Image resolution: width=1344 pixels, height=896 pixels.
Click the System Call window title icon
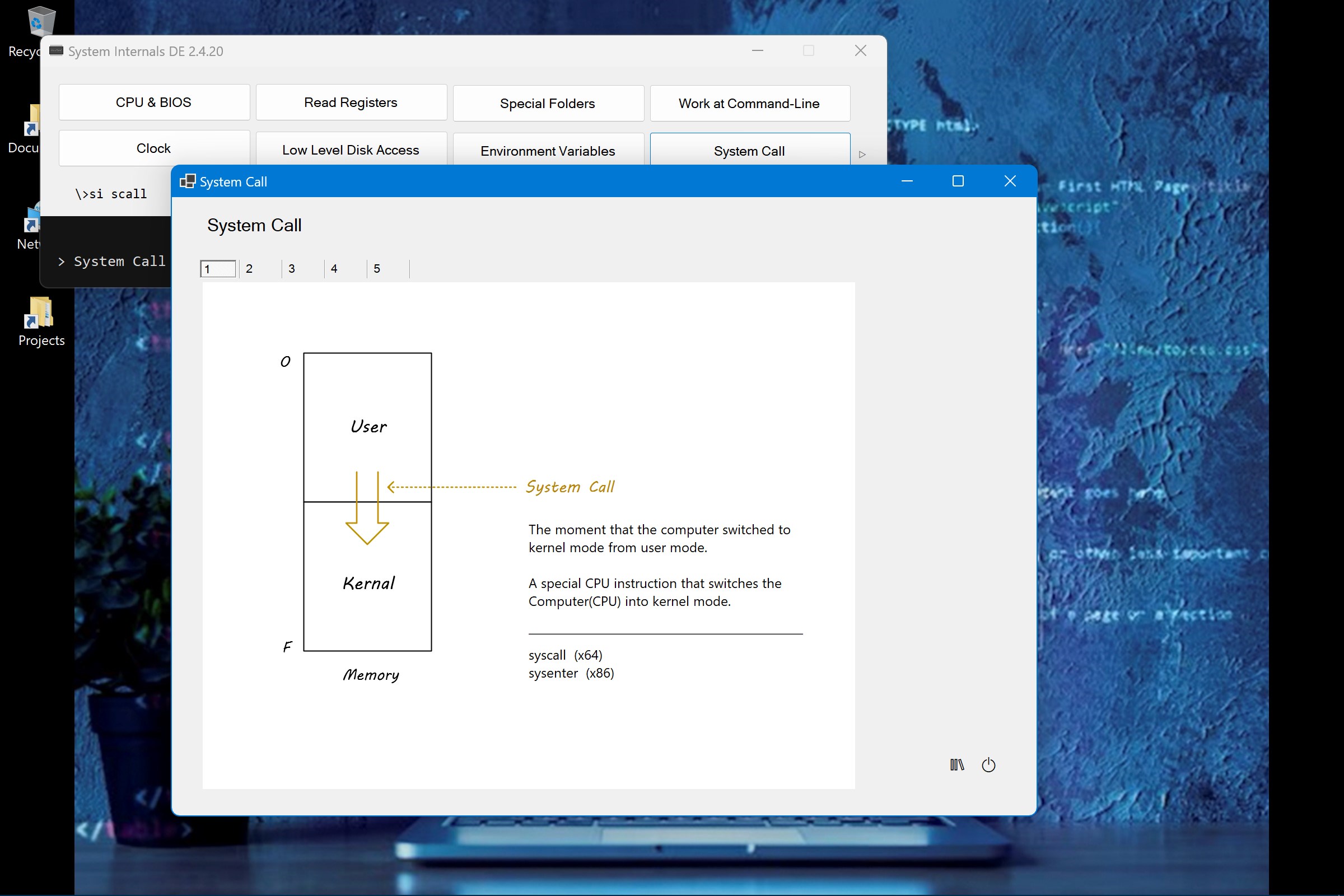[188, 181]
